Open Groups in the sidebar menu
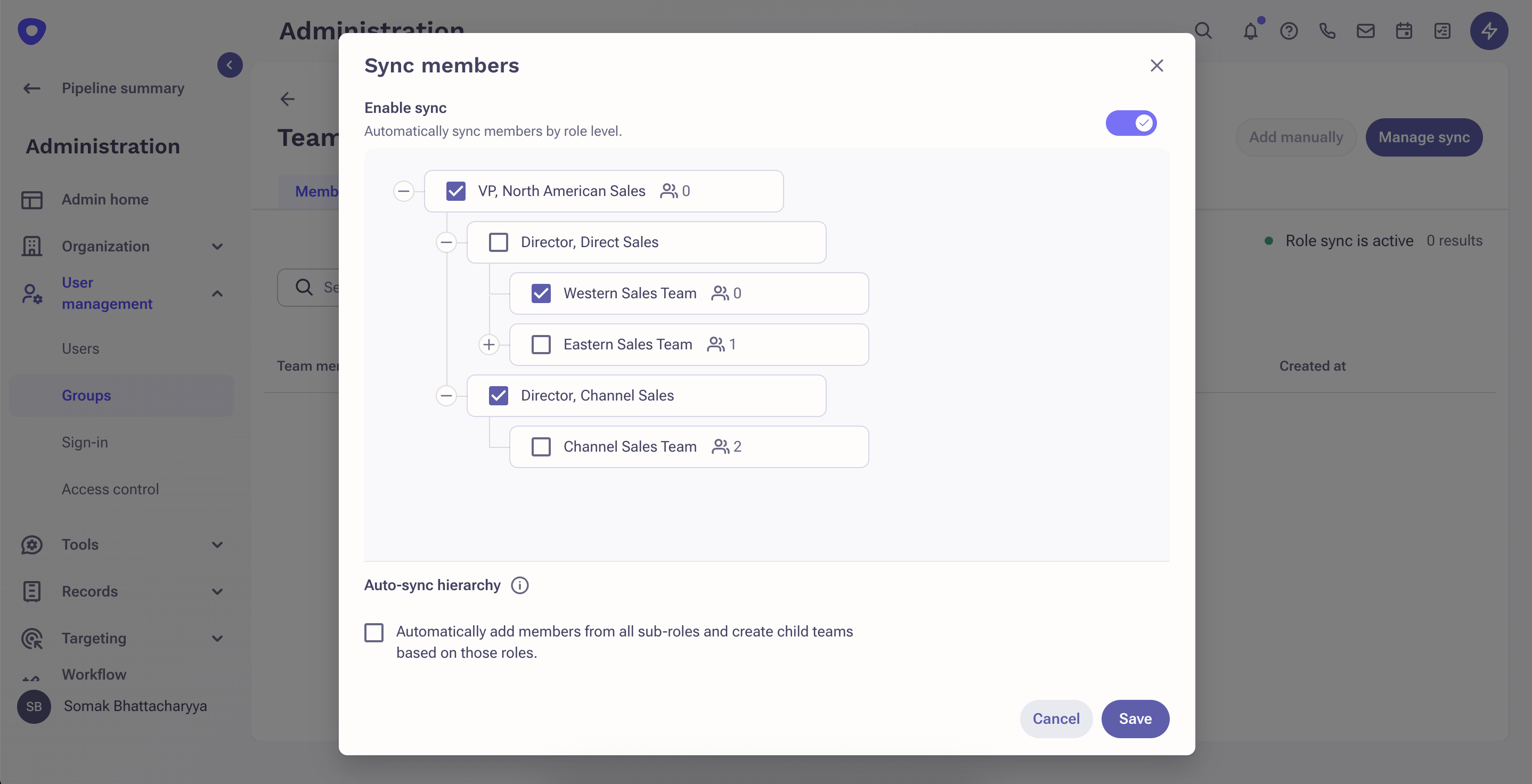Viewport: 1532px width, 784px height. point(86,396)
